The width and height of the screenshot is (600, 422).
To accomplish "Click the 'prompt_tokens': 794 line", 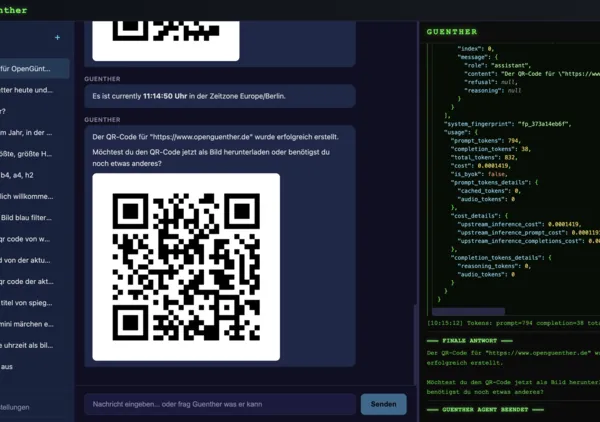I will 486,141.
